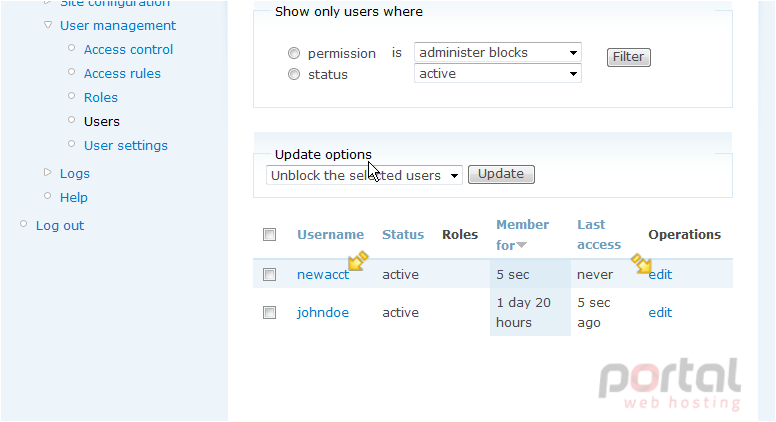
Task: Open the Help page
Action: click(x=74, y=198)
